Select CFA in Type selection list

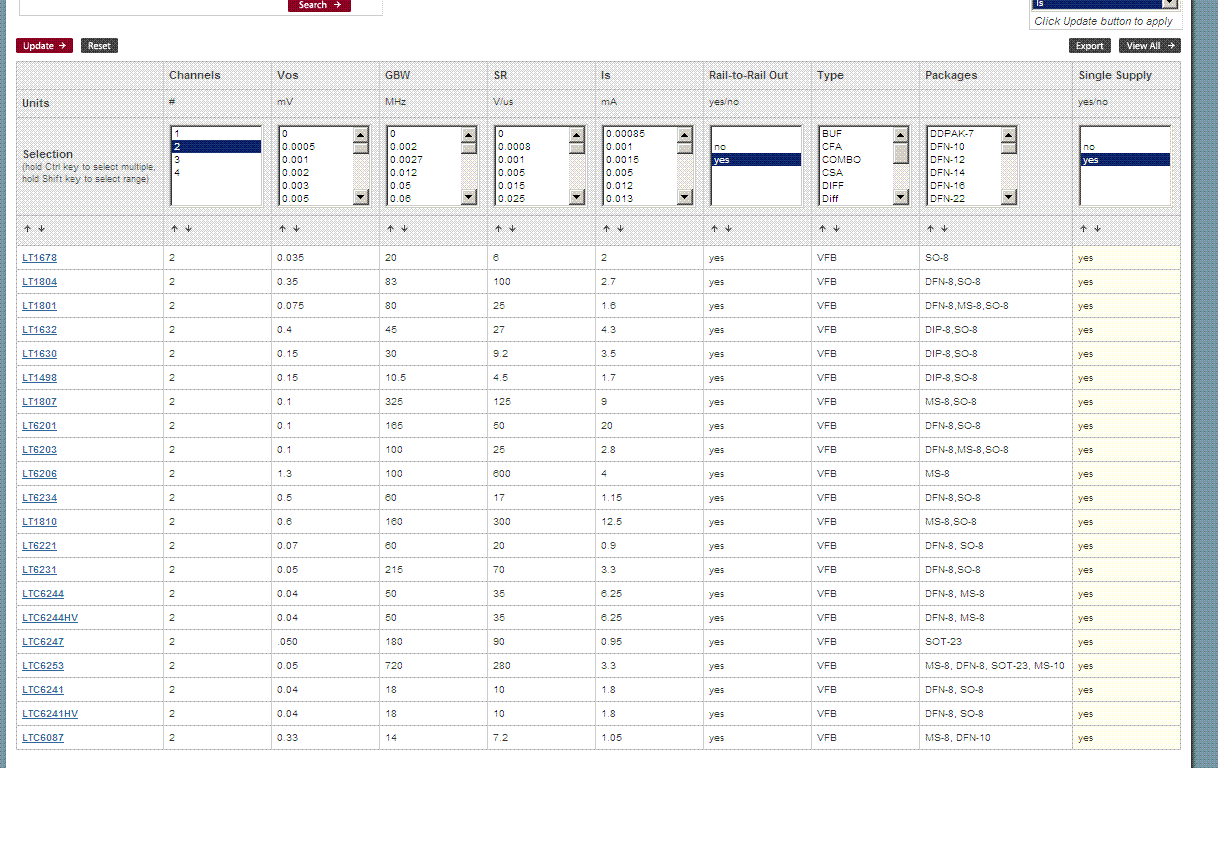click(856, 146)
